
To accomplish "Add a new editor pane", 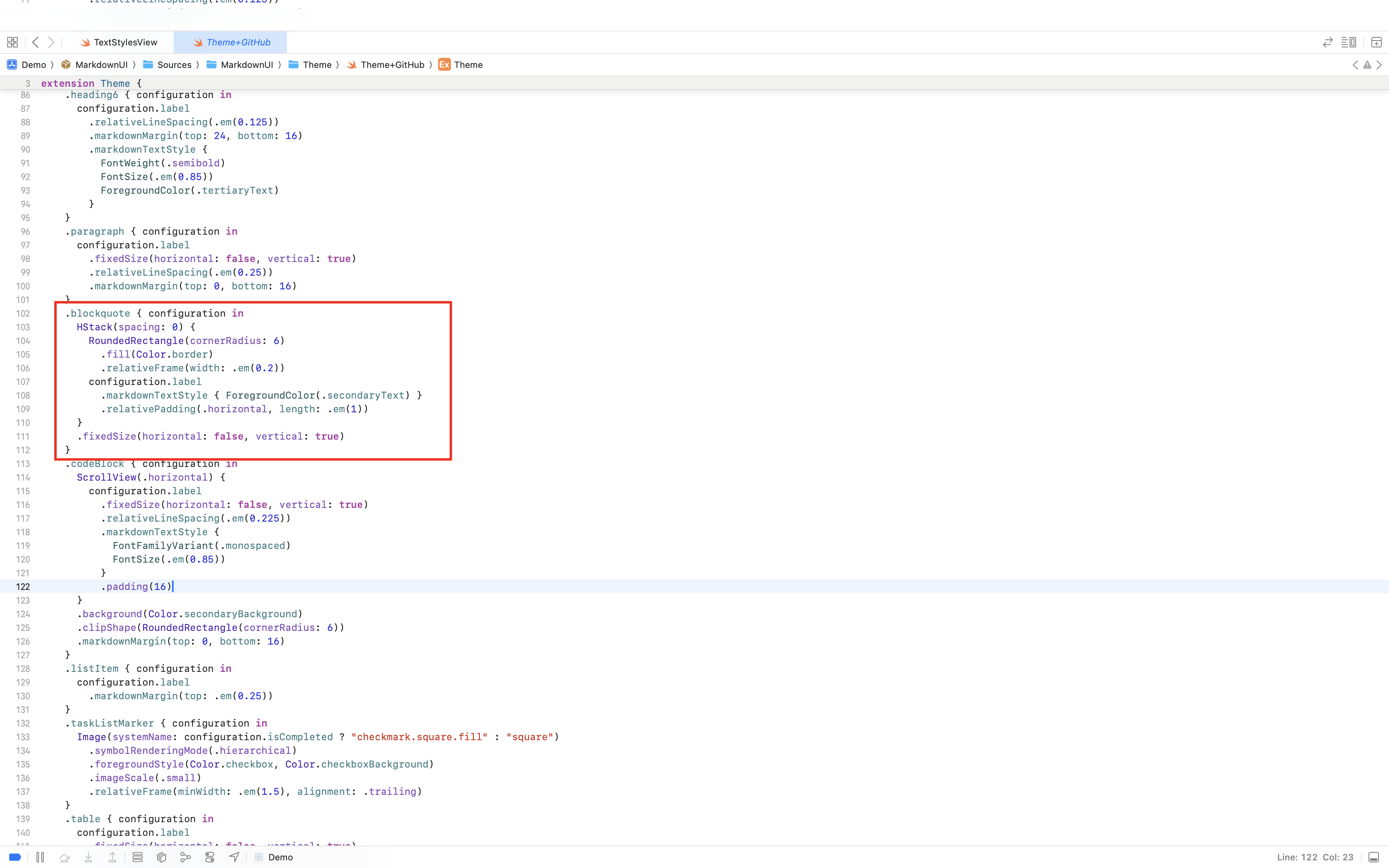I will click(1376, 43).
